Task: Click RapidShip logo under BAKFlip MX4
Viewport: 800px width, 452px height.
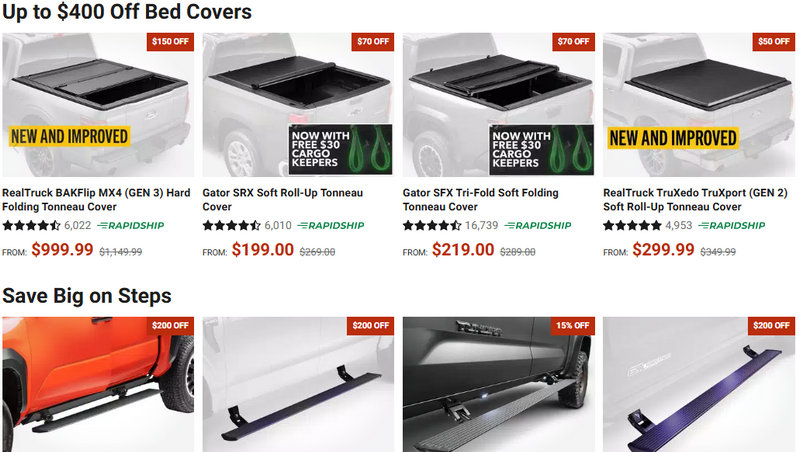Action: [x=131, y=225]
